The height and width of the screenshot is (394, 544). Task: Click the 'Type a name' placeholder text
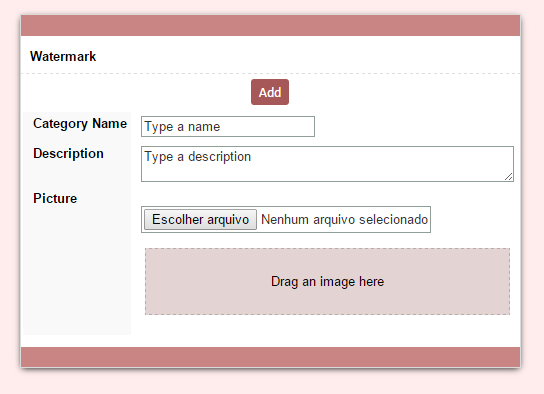pyautogui.click(x=182, y=127)
